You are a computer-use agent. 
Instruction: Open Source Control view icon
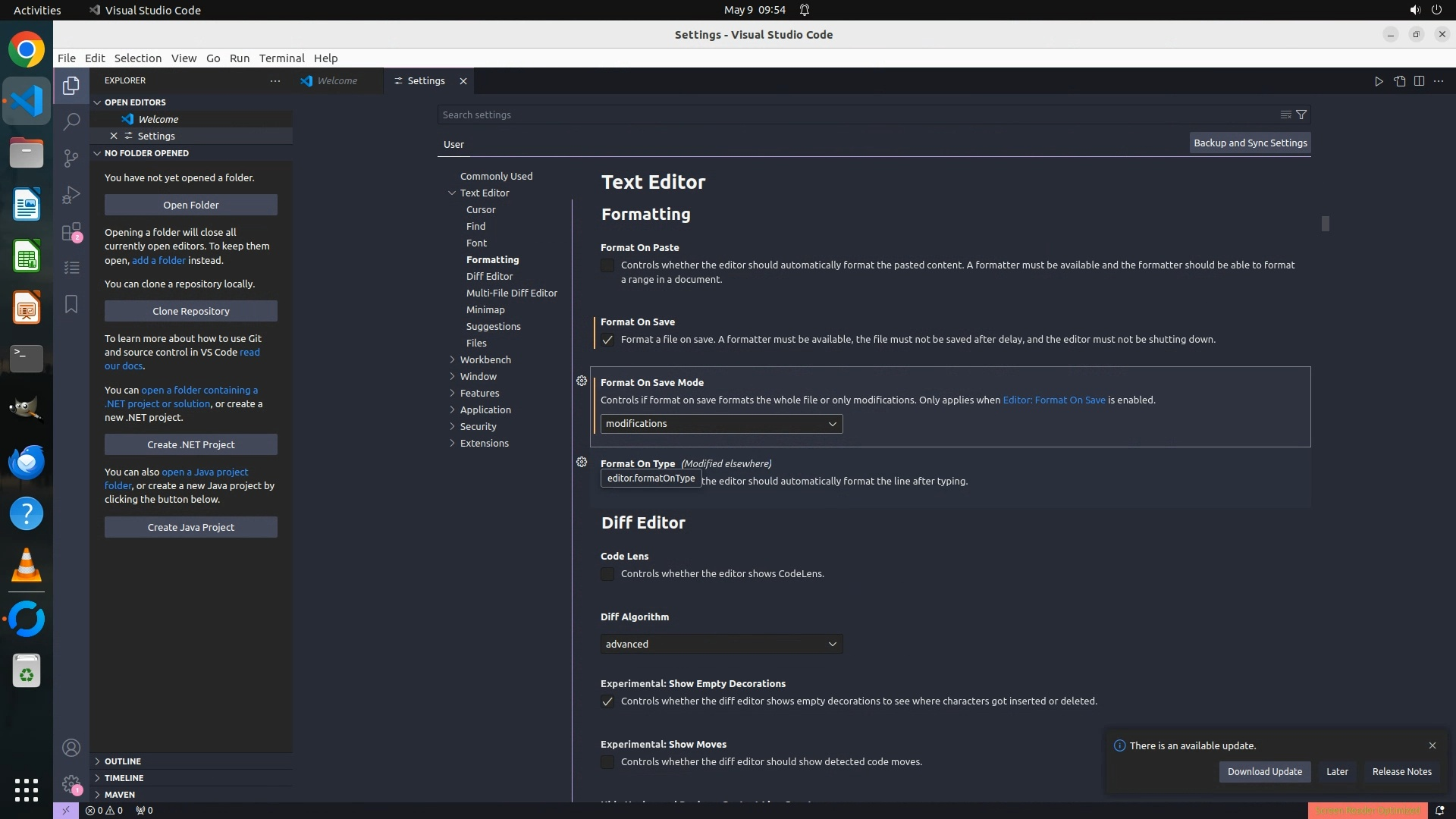pos(71,158)
